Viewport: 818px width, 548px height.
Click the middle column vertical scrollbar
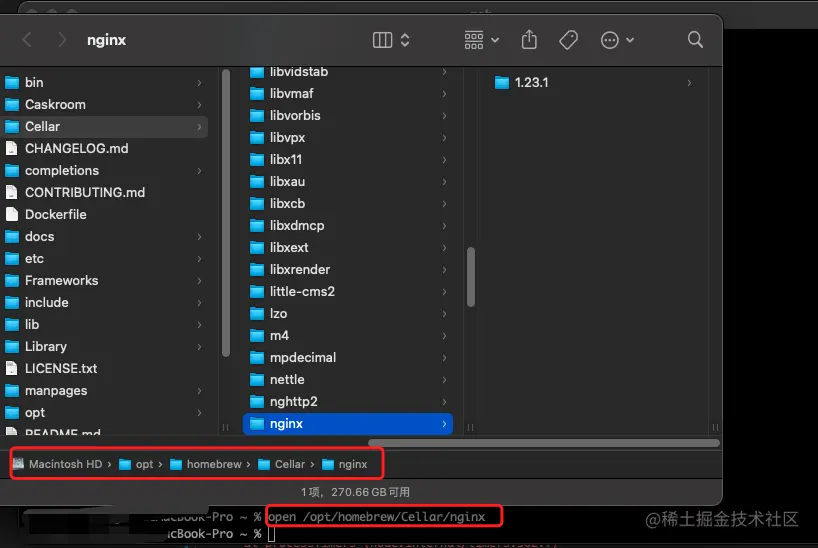coord(471,277)
